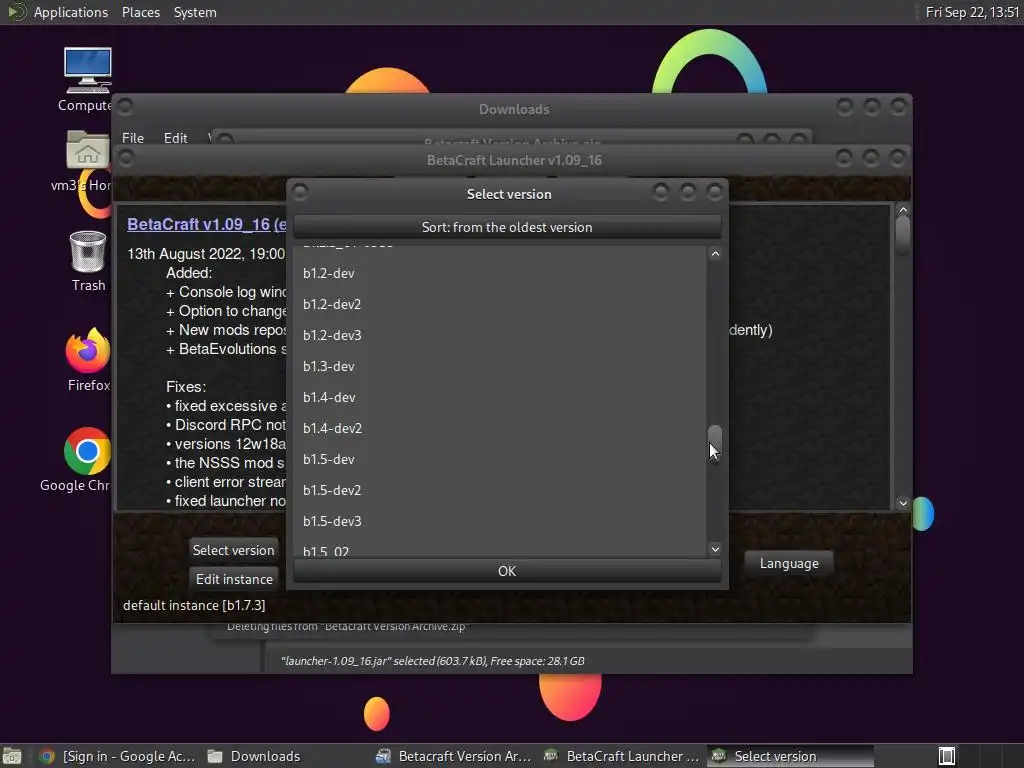Image resolution: width=1024 pixels, height=768 pixels.
Task: Click the BetaCraft Launcher window title bar
Action: pos(514,160)
